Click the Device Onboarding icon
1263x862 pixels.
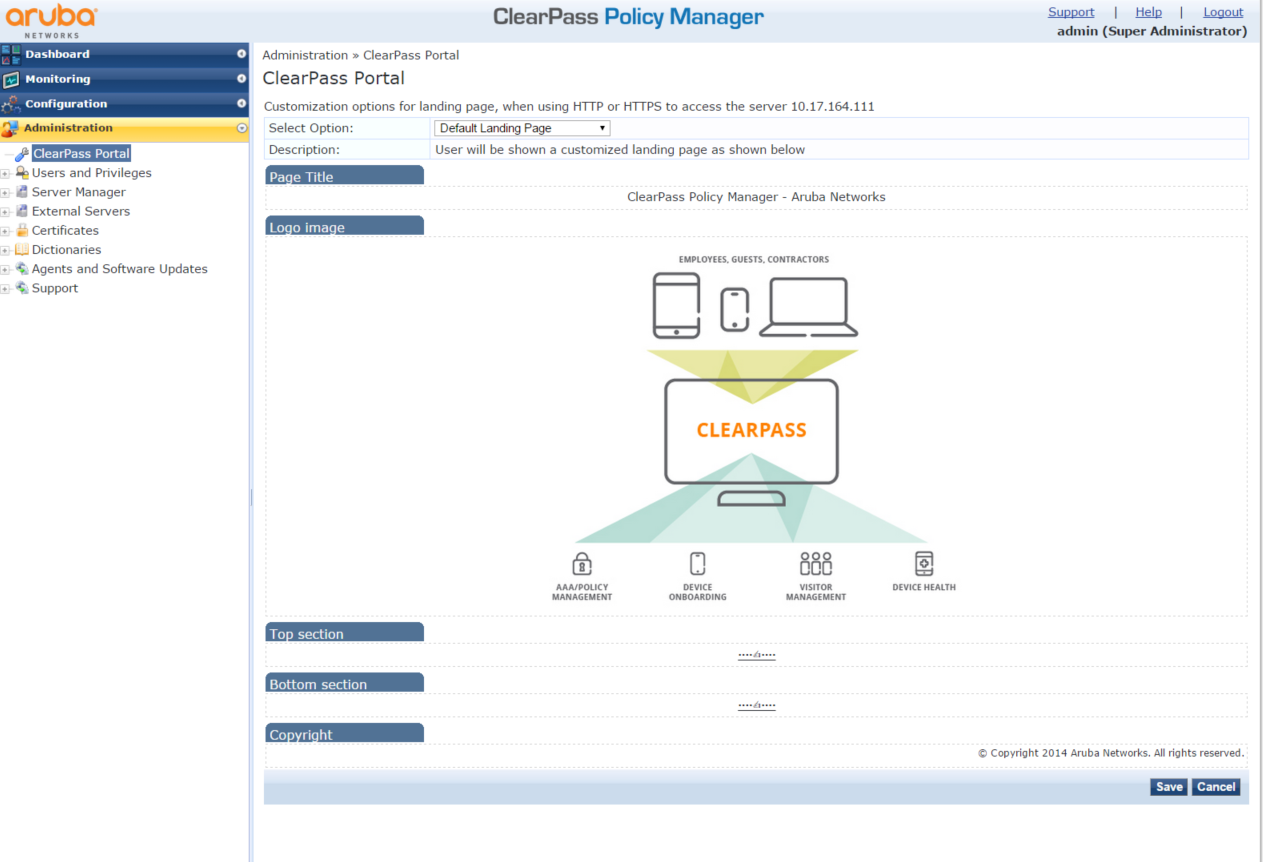tap(698, 563)
